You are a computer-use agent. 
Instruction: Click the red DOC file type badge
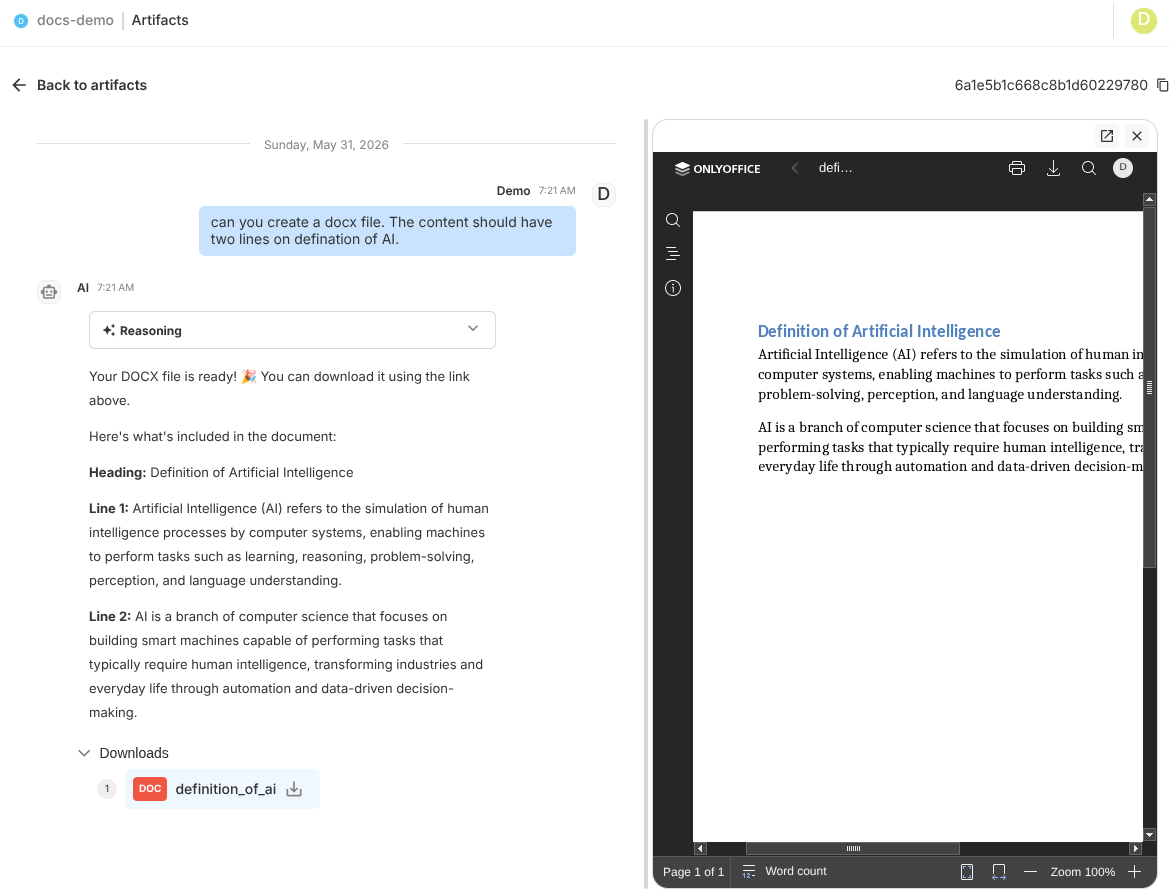150,789
